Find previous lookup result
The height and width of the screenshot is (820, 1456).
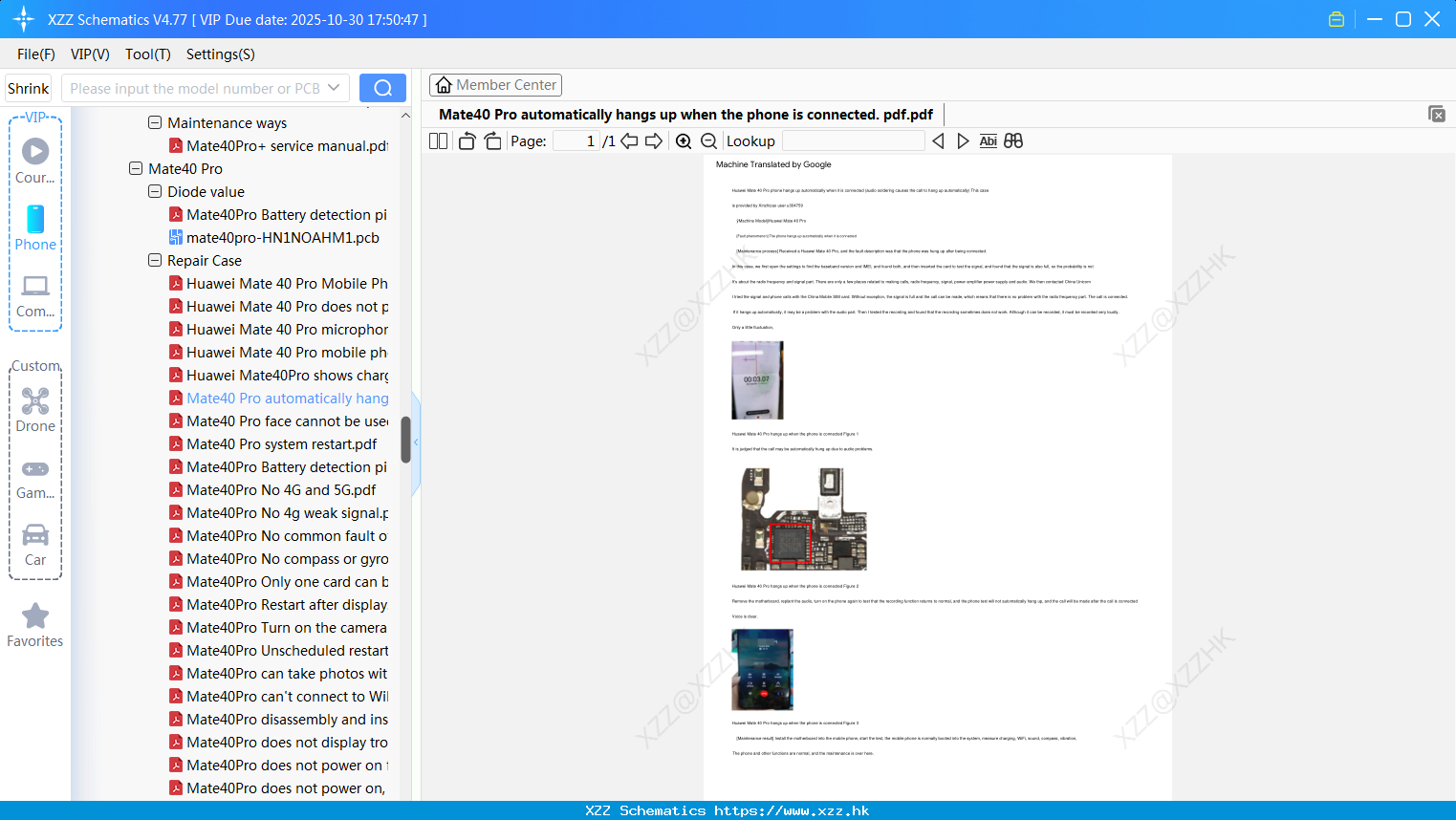click(x=938, y=140)
